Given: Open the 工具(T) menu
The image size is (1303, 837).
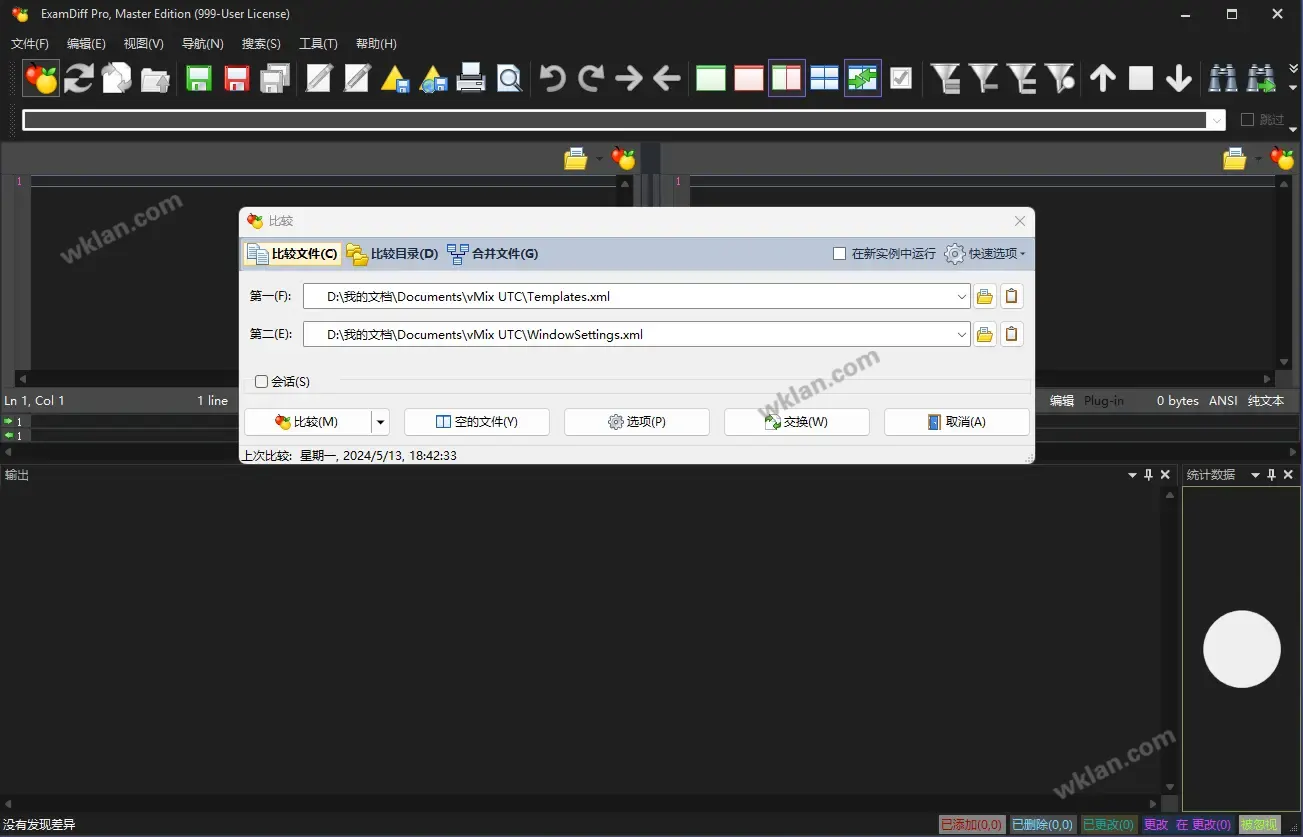Looking at the screenshot, I should [318, 44].
